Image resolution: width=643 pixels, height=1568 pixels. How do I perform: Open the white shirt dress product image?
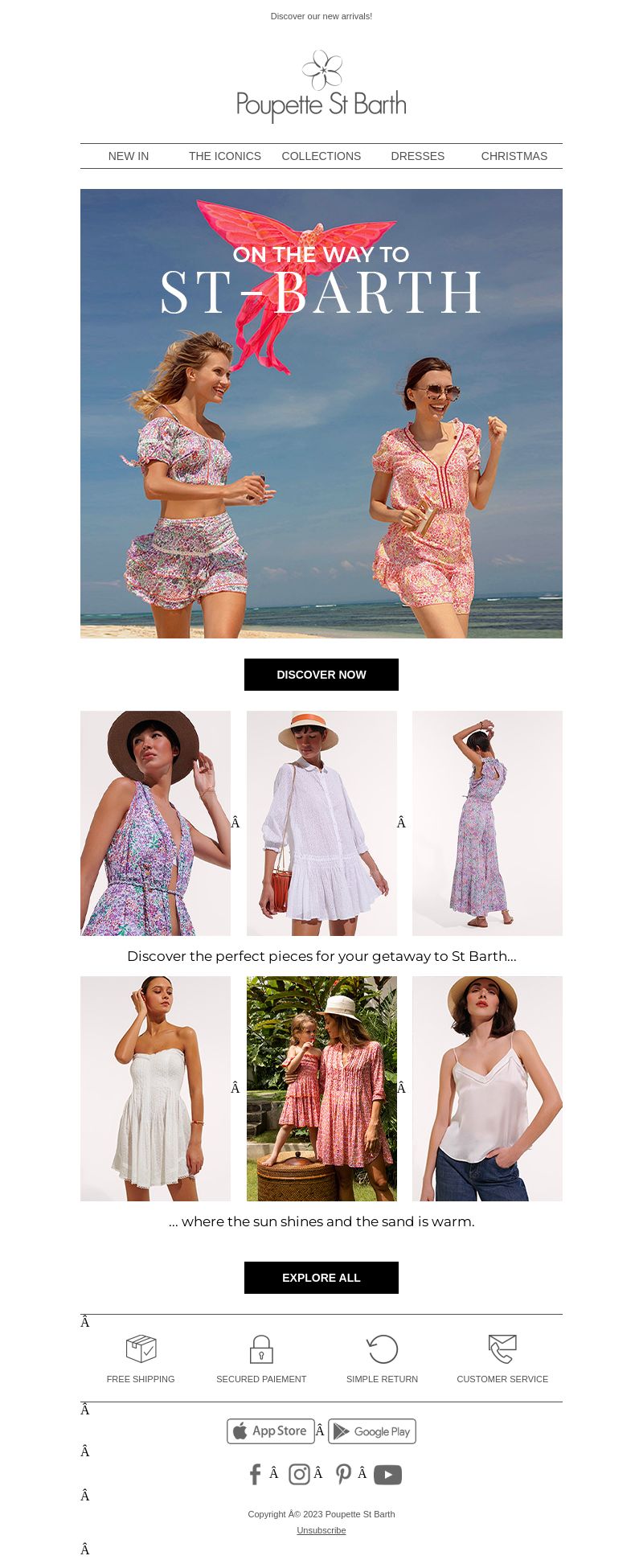(x=321, y=823)
